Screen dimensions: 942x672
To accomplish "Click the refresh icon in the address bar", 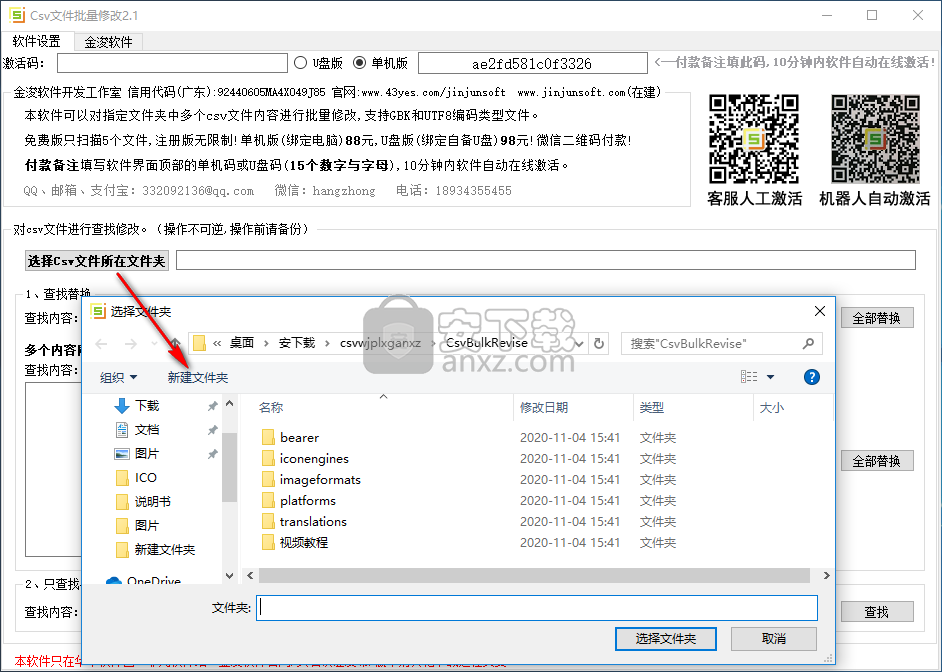I will tap(598, 344).
